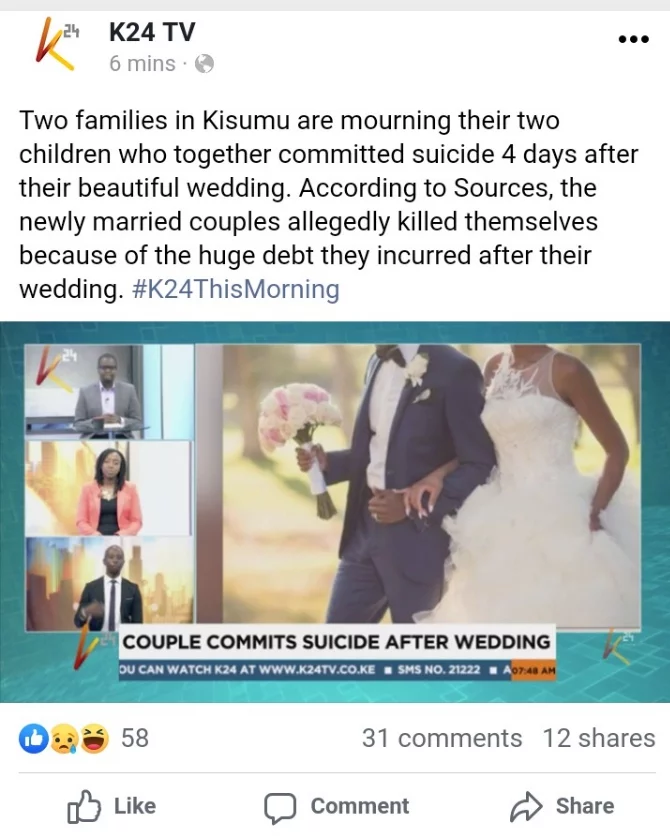Open the wedding couple news image
Image resolution: width=670 pixels, height=836 pixels.
click(335, 512)
